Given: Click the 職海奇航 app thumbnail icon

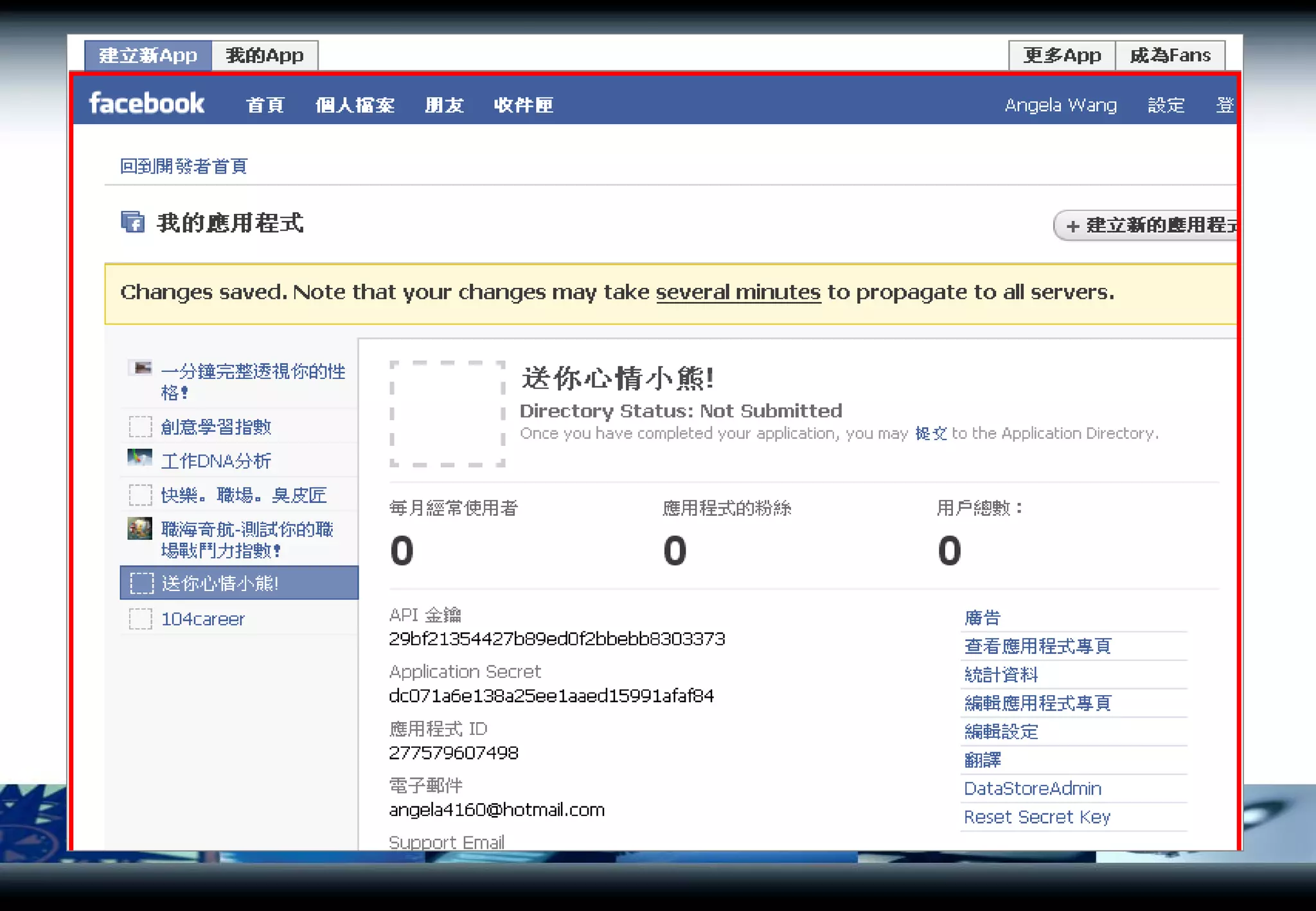Looking at the screenshot, I should (x=139, y=529).
